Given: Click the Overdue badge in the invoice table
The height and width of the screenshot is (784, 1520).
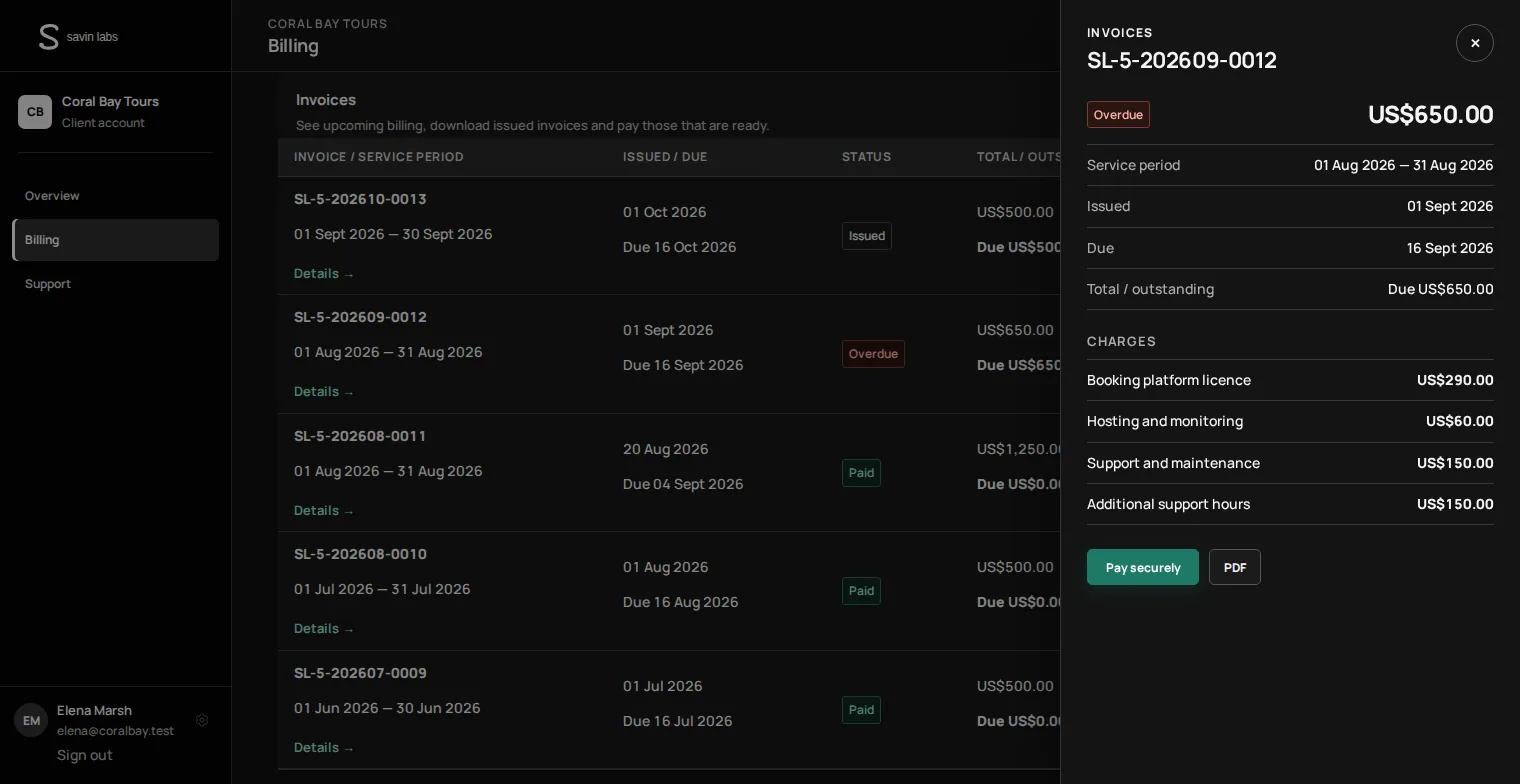Looking at the screenshot, I should [873, 354].
